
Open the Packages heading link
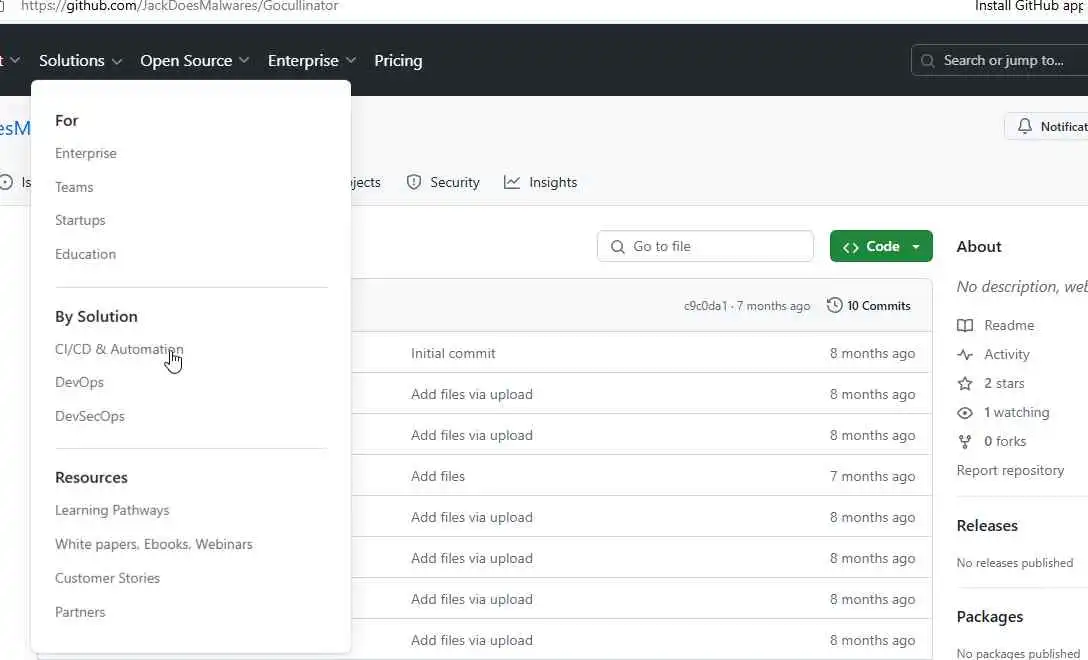(x=990, y=616)
